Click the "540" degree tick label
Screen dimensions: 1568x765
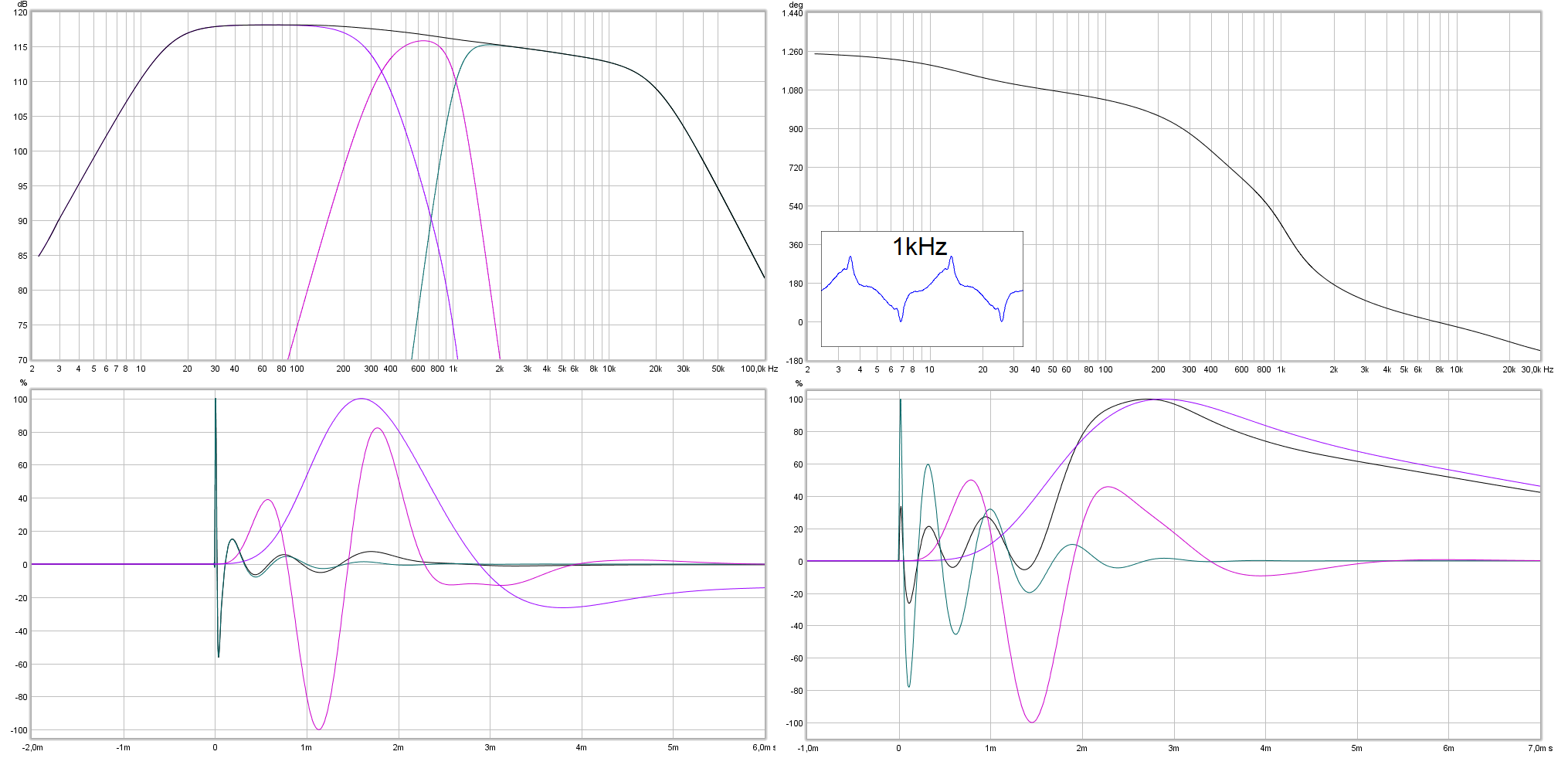point(796,206)
